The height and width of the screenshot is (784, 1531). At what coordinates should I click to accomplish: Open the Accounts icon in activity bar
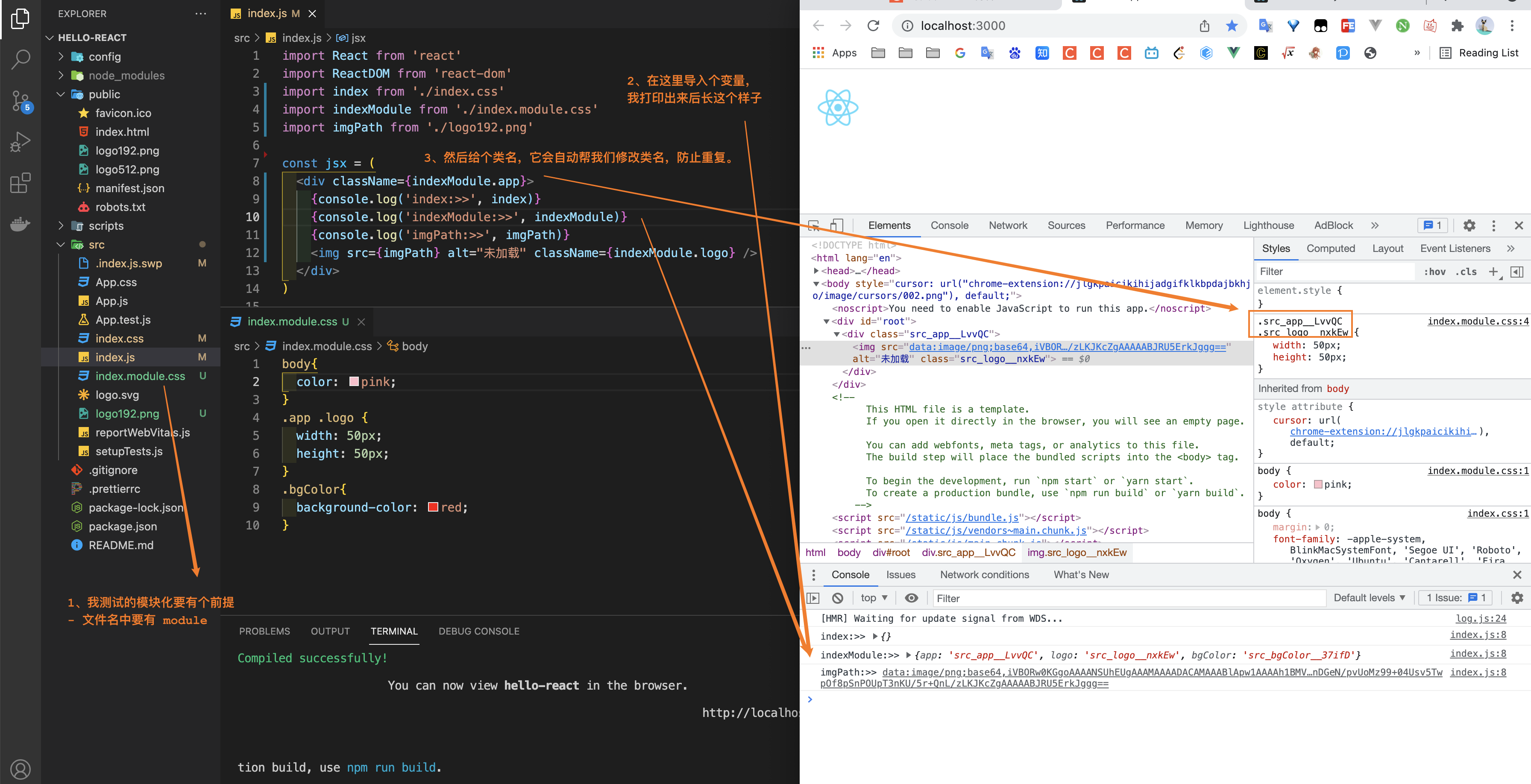(20, 769)
